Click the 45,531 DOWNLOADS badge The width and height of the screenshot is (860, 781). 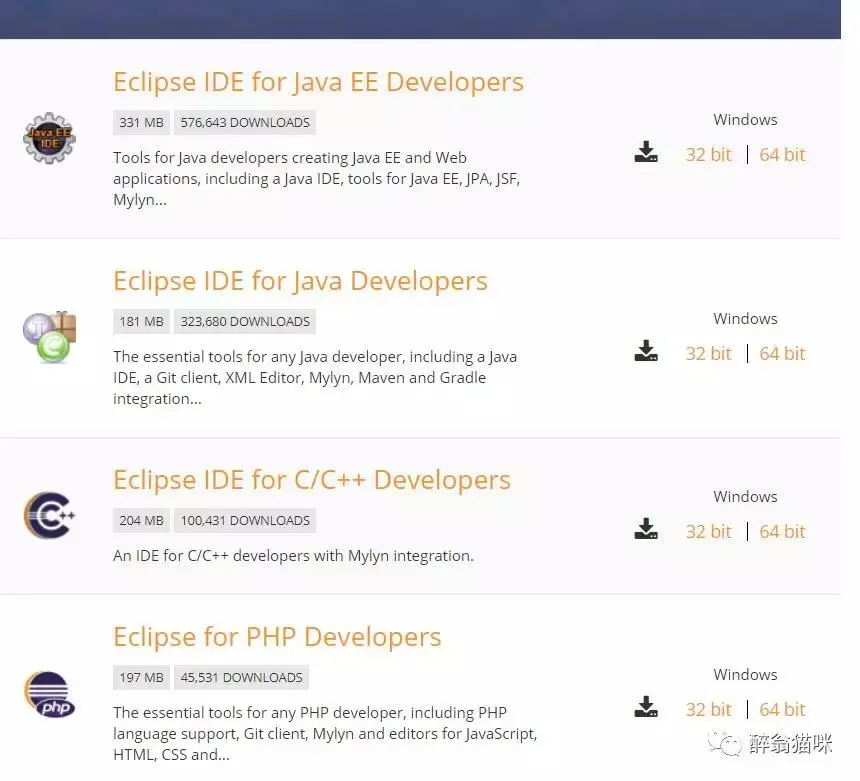(241, 678)
